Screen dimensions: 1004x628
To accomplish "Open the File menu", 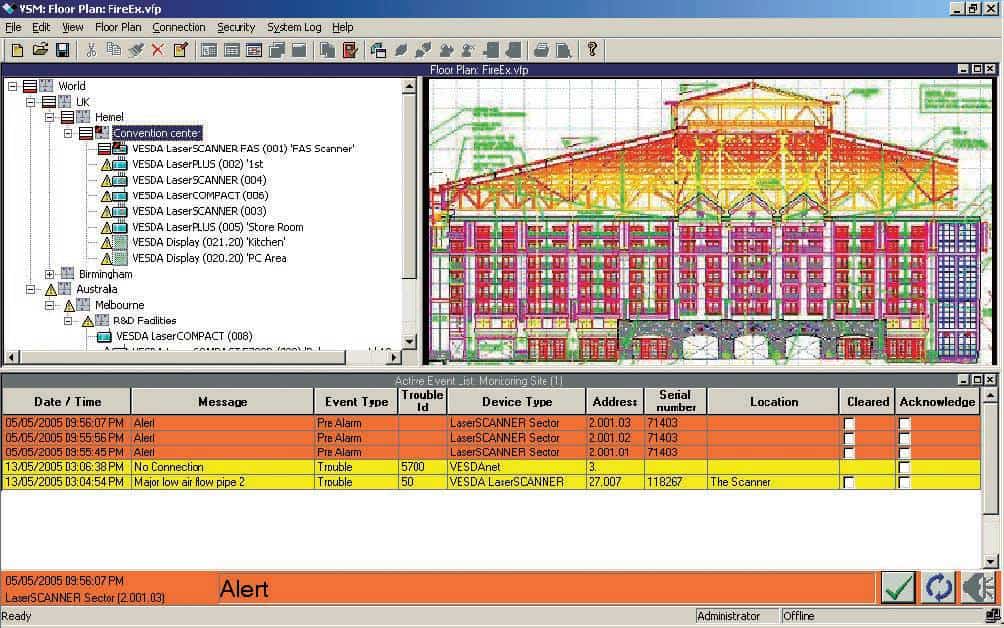I will (x=13, y=28).
